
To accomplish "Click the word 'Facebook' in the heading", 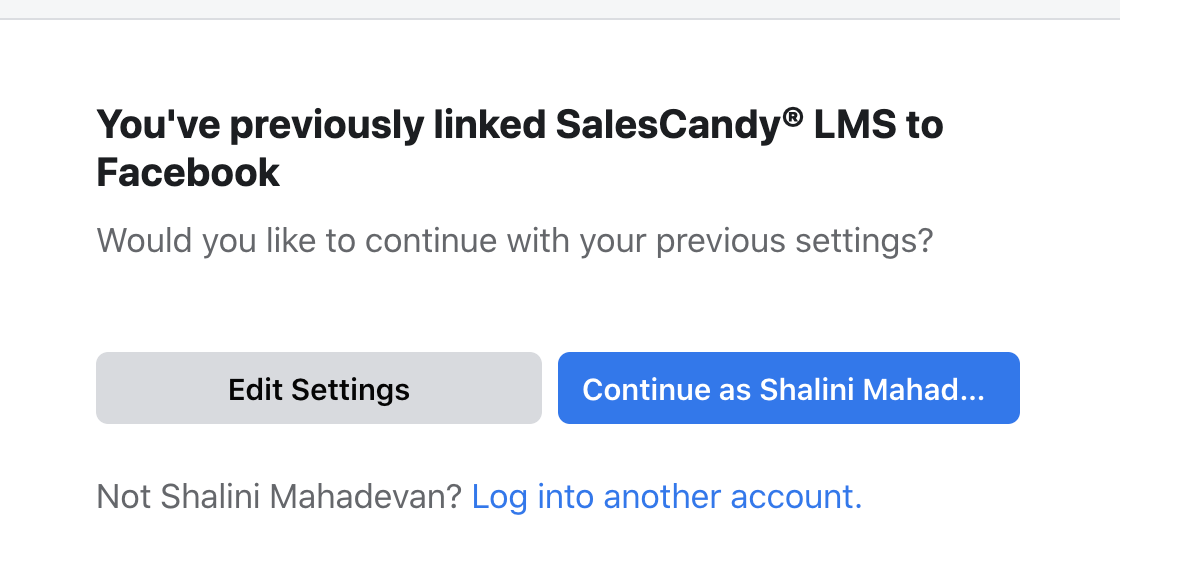I will tap(188, 173).
